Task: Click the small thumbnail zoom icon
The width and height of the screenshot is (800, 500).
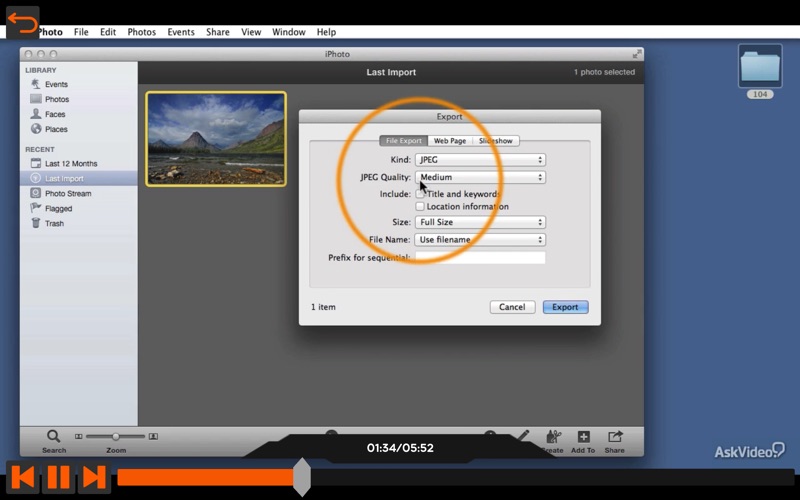Action: tap(79, 437)
